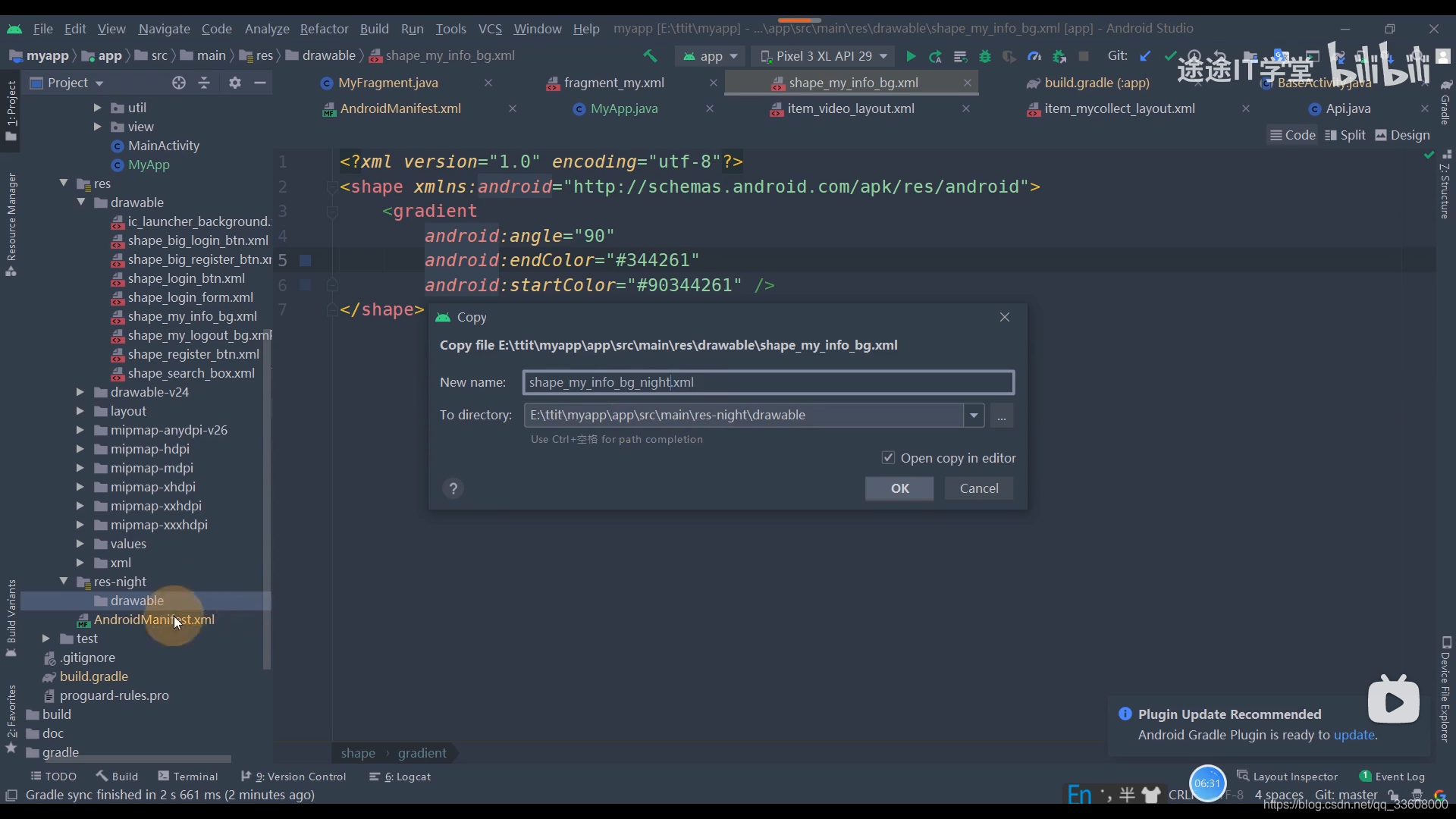Expand the util folder

[x=97, y=108]
